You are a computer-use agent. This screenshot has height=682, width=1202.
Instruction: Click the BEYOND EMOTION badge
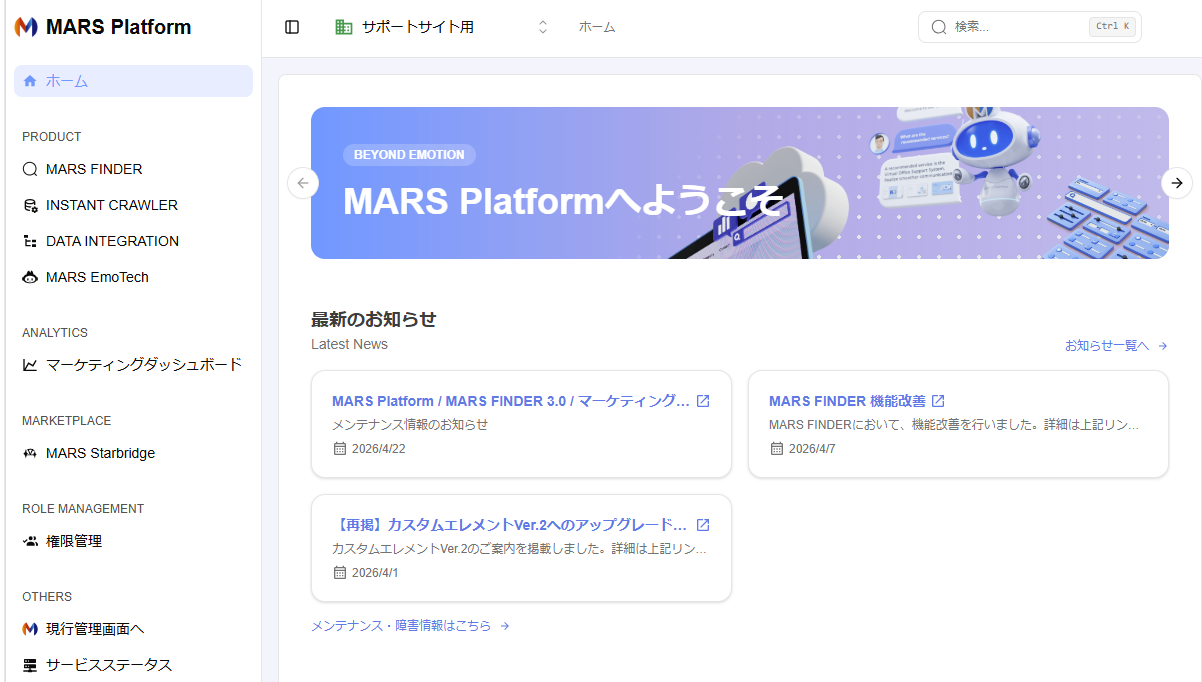click(x=409, y=155)
